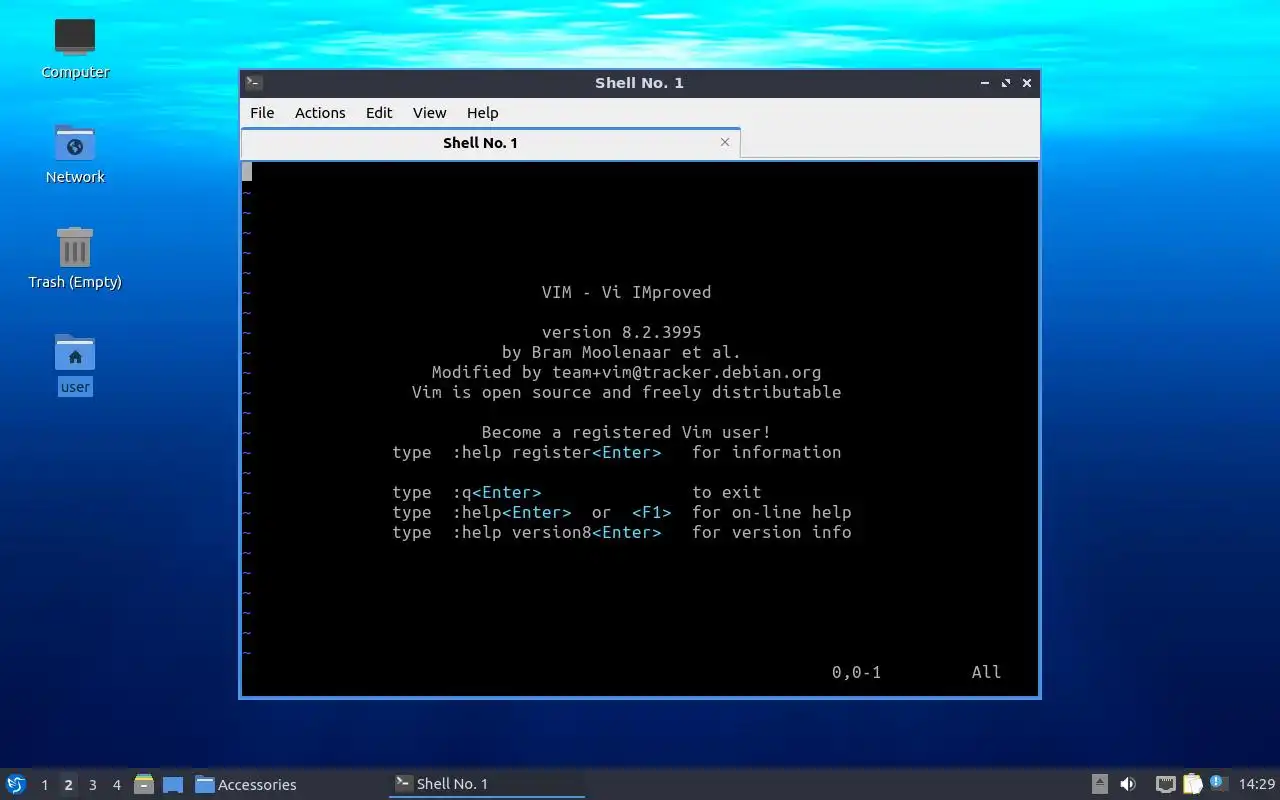Switch to virtual desktop 4

(116, 785)
